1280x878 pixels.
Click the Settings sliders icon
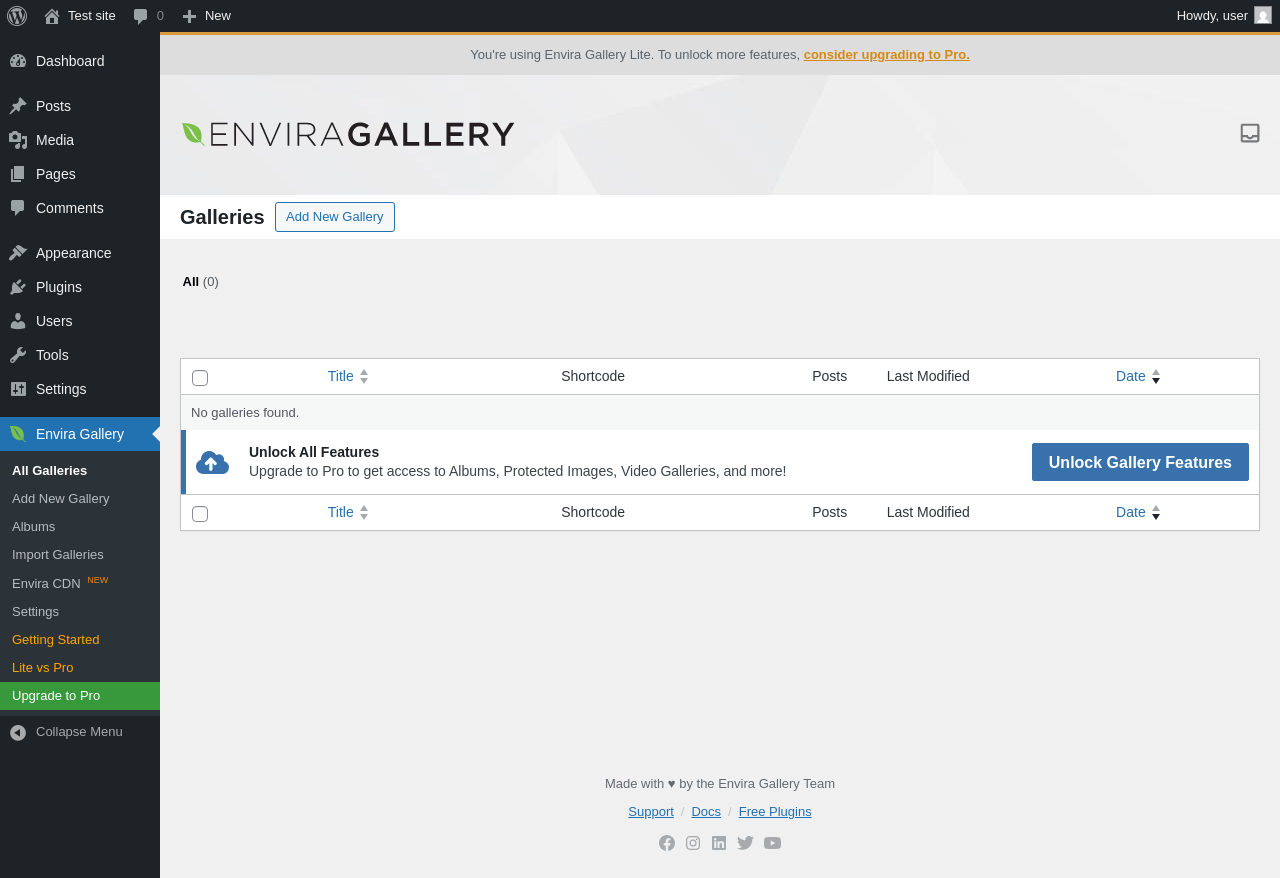[18, 389]
